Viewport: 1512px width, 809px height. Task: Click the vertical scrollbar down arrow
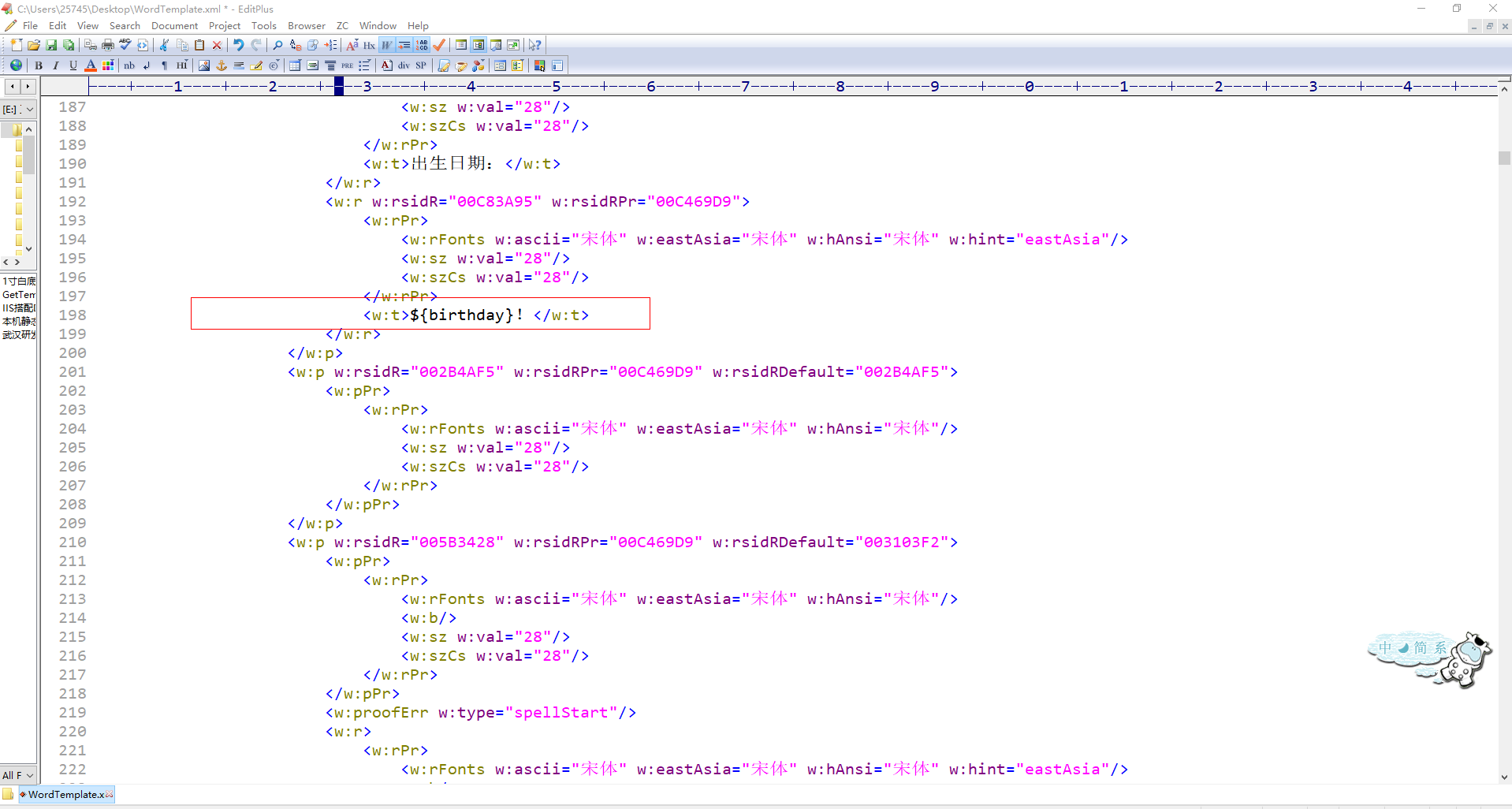tap(1505, 778)
